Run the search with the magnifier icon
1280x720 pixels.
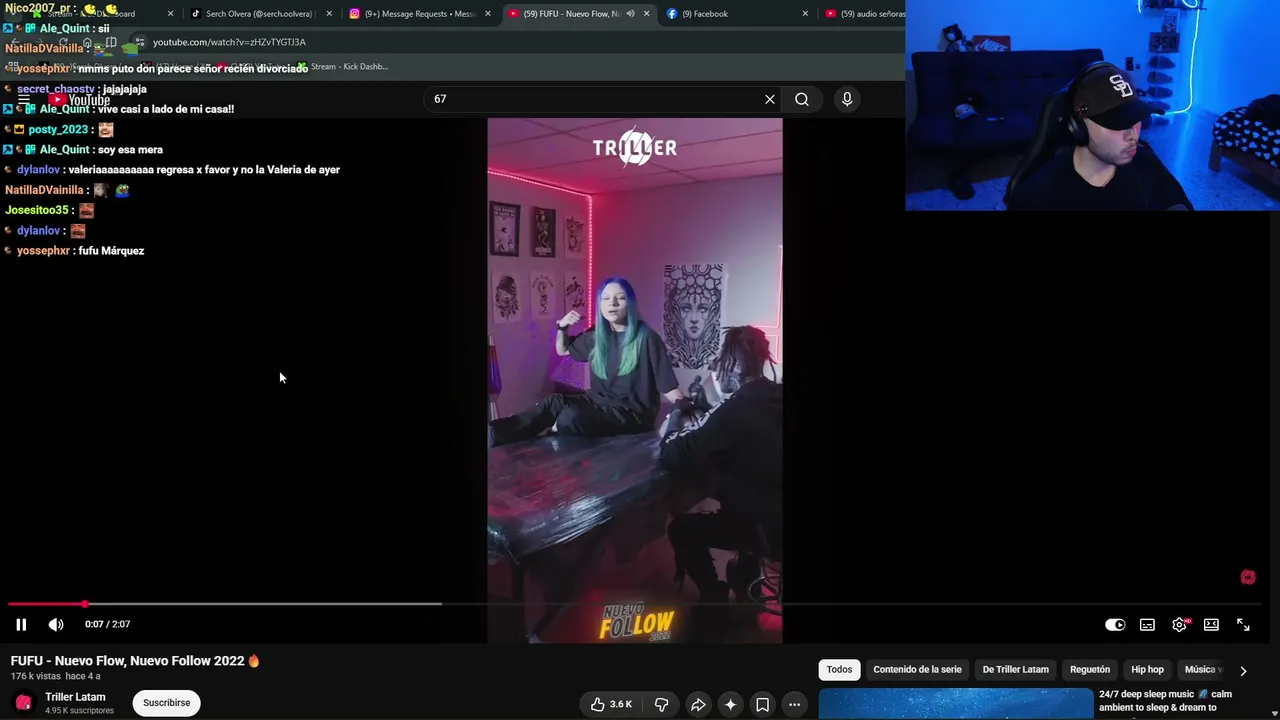point(802,99)
